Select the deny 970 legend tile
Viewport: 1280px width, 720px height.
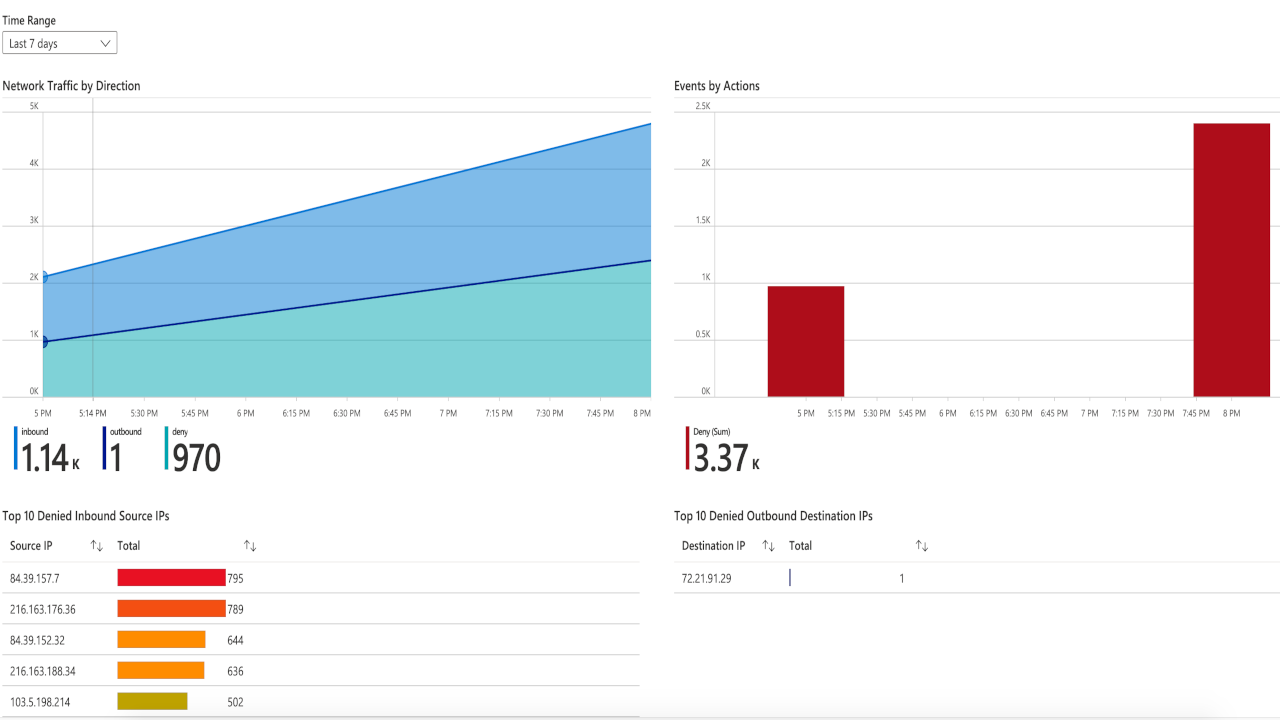click(x=194, y=450)
